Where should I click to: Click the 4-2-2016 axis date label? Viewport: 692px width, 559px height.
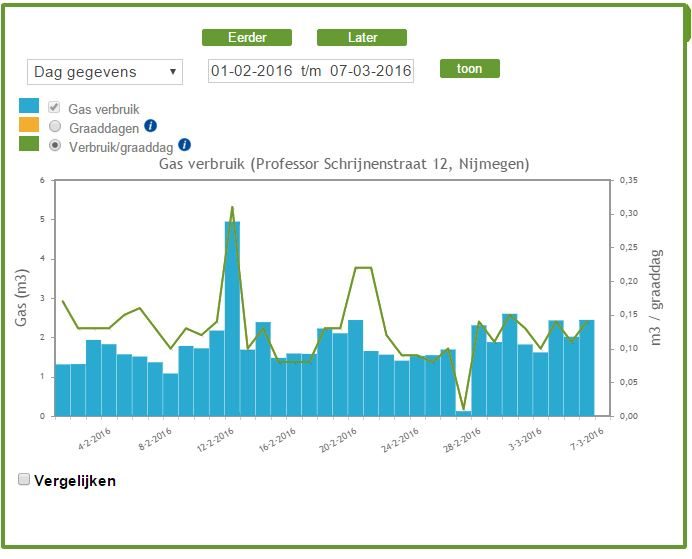(94, 439)
